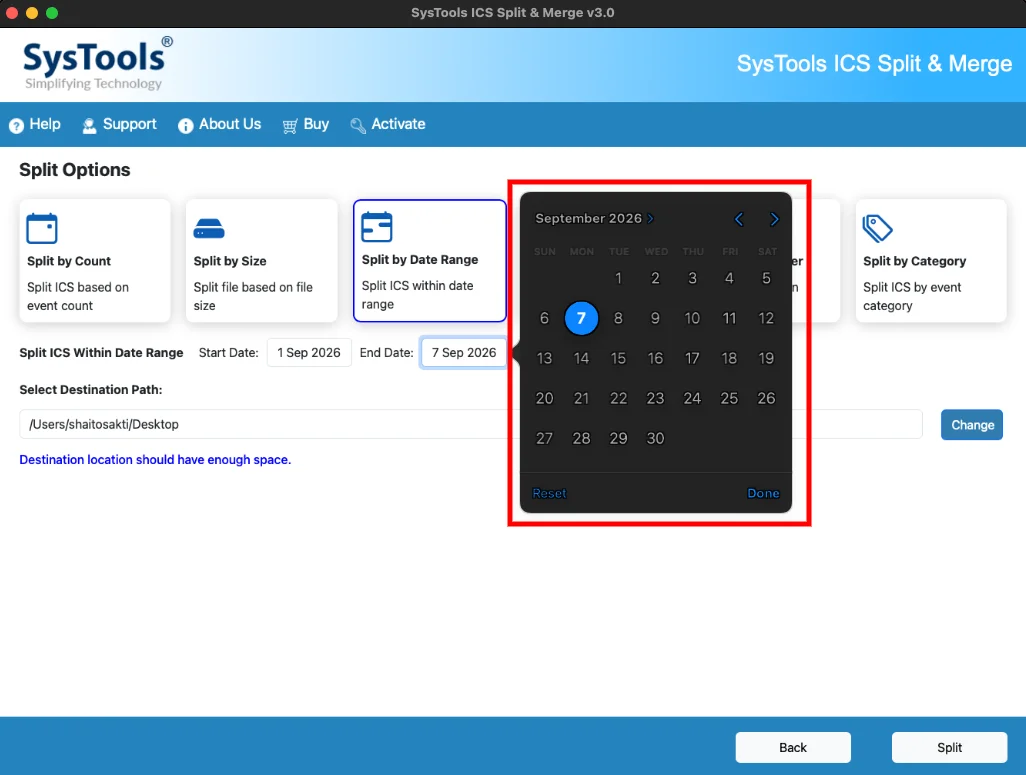Open the Activate menu item
This screenshot has height=775, width=1026.
(x=387, y=124)
